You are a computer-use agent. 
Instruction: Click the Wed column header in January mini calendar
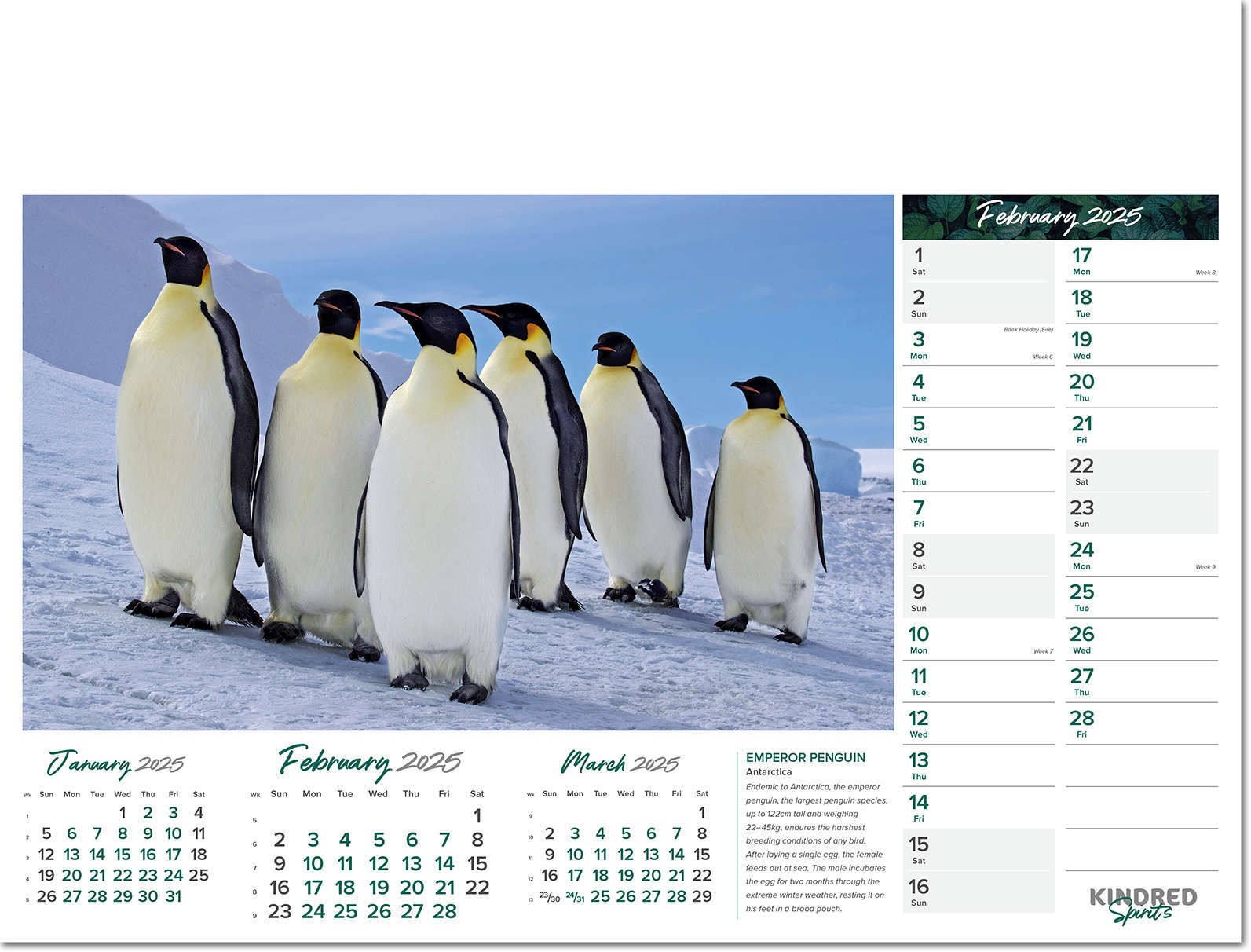[123, 794]
